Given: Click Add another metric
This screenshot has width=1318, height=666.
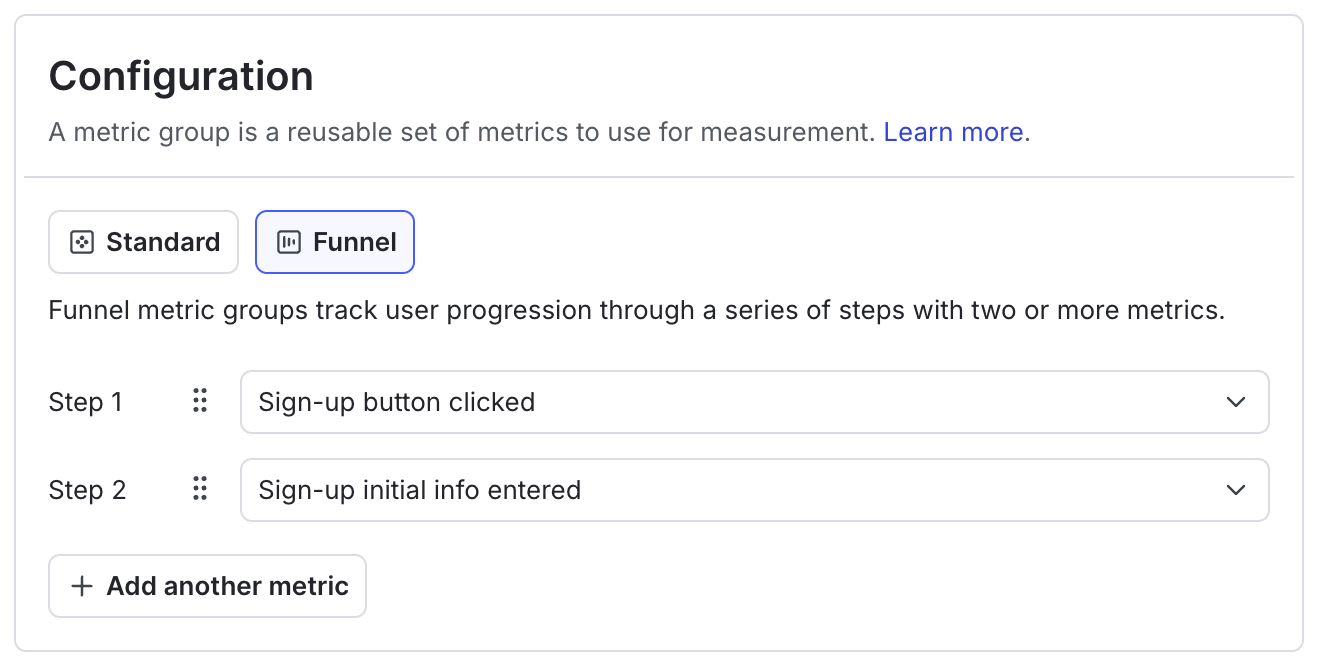Looking at the screenshot, I should pos(207,586).
